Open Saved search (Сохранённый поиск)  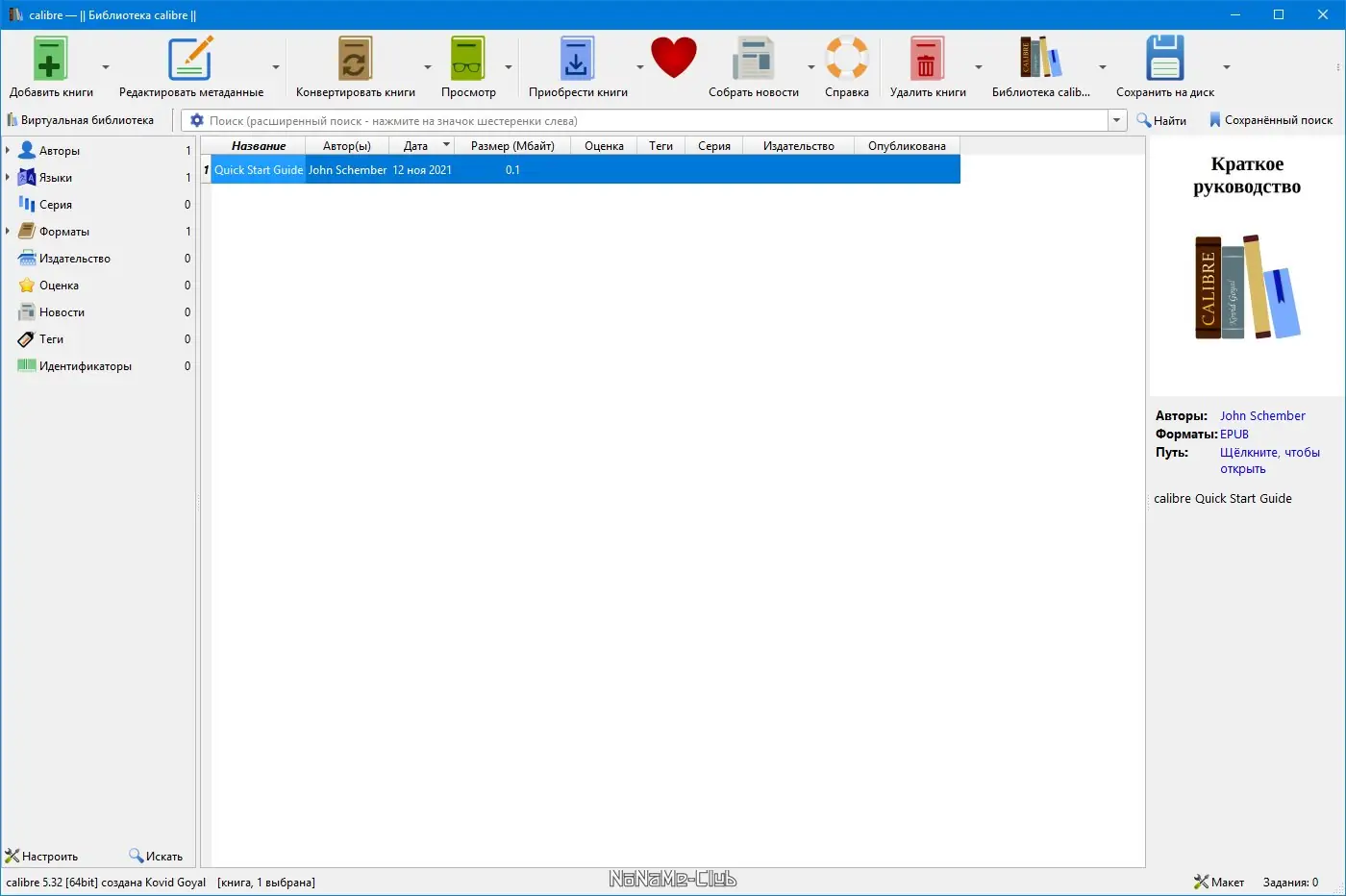tap(1270, 120)
